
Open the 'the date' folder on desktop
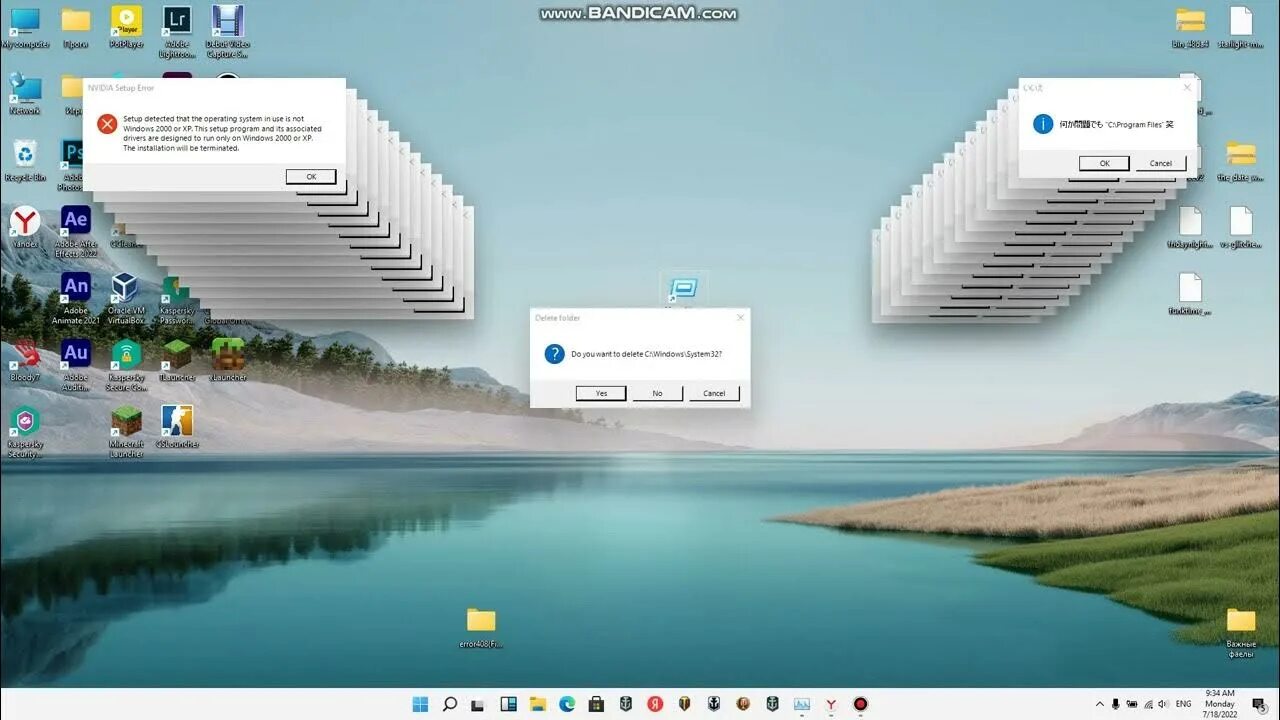point(1241,160)
